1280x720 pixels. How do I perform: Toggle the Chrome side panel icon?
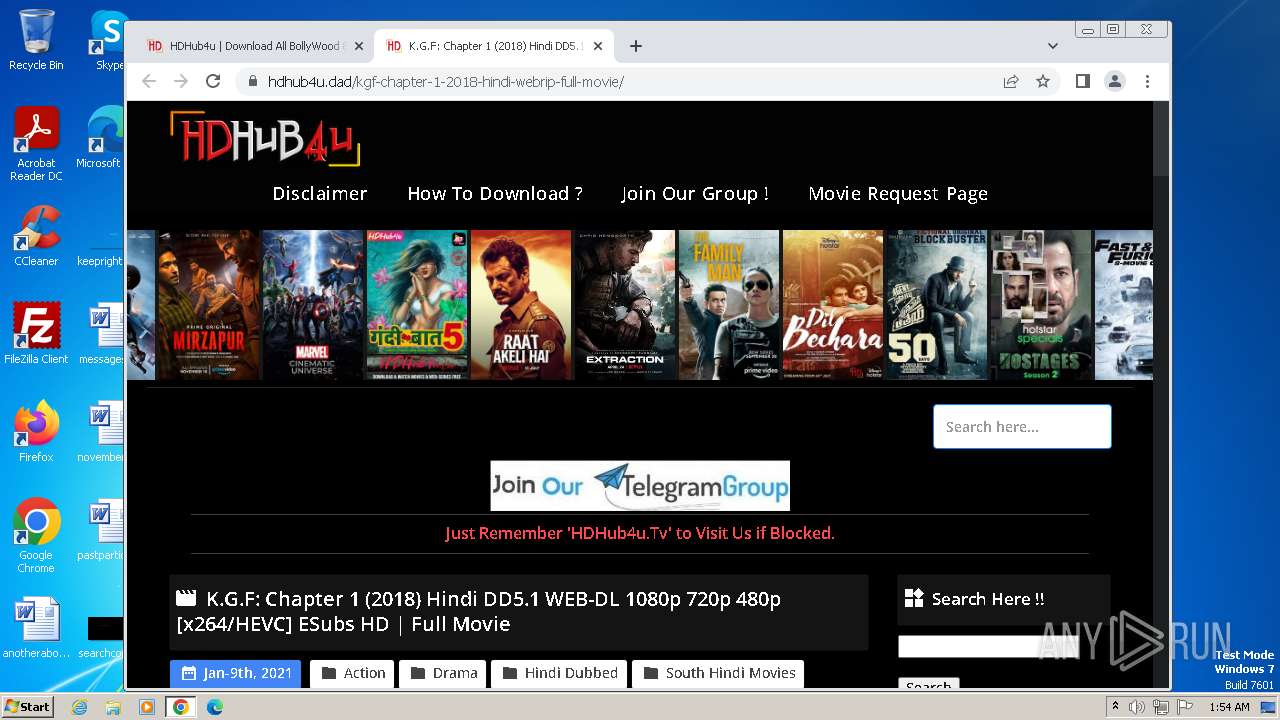point(1082,82)
